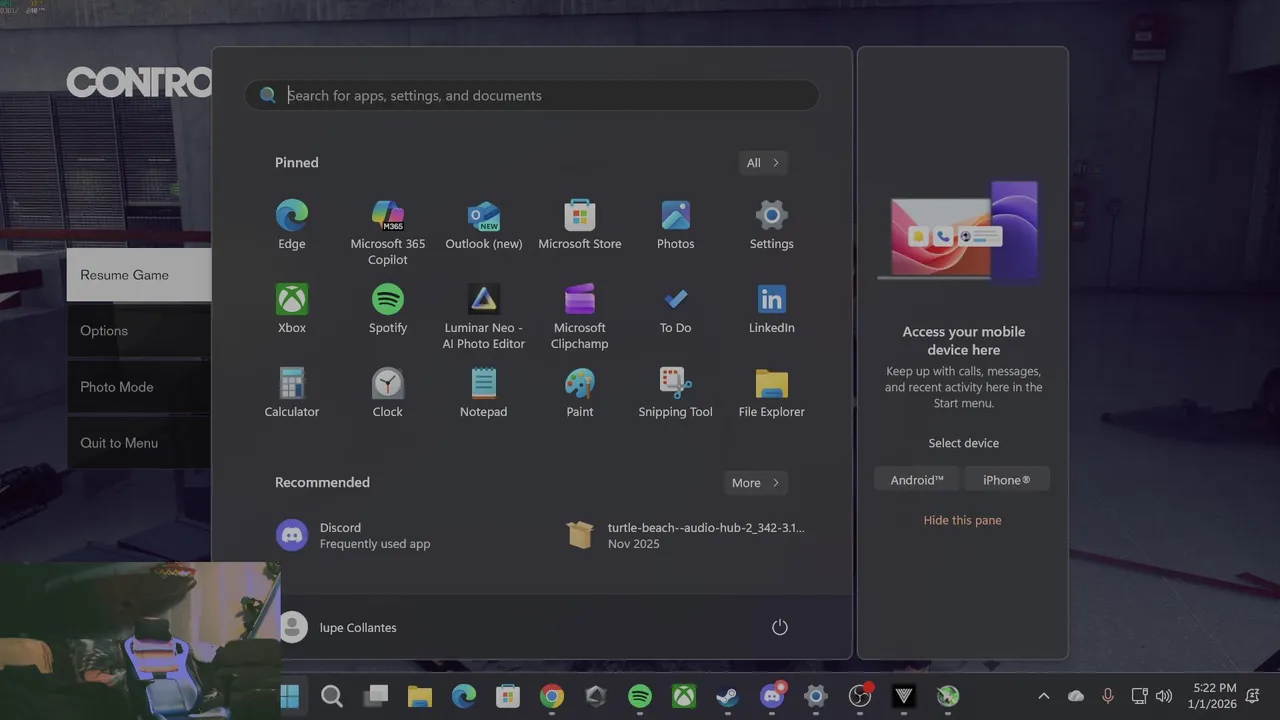This screenshot has height=720, width=1280.
Task: Launch Notepad
Action: pyautogui.click(x=484, y=393)
